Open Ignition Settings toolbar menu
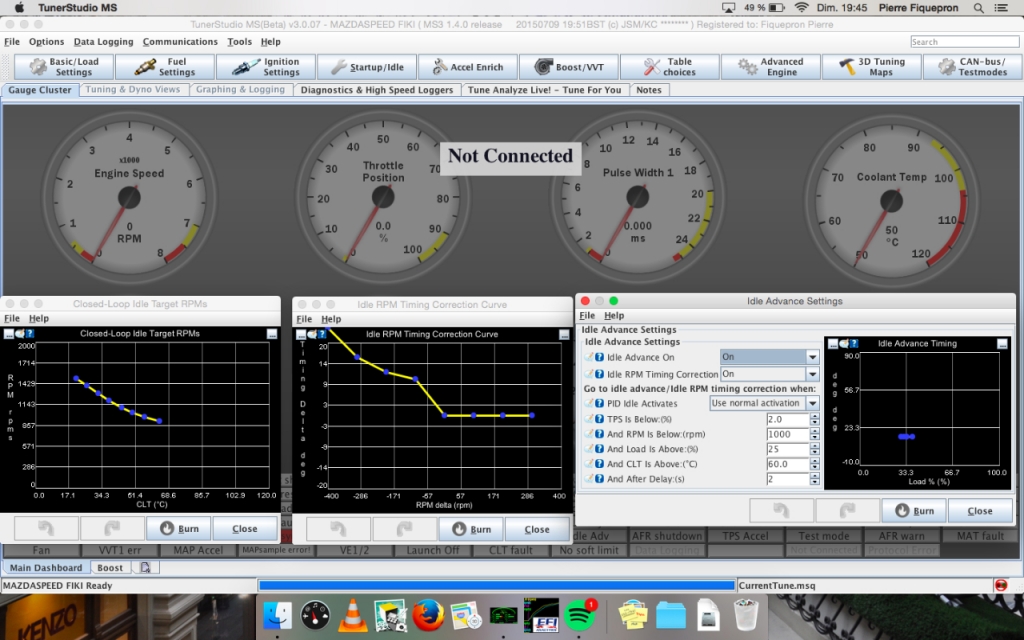This screenshot has height=640, width=1024. tap(266, 67)
